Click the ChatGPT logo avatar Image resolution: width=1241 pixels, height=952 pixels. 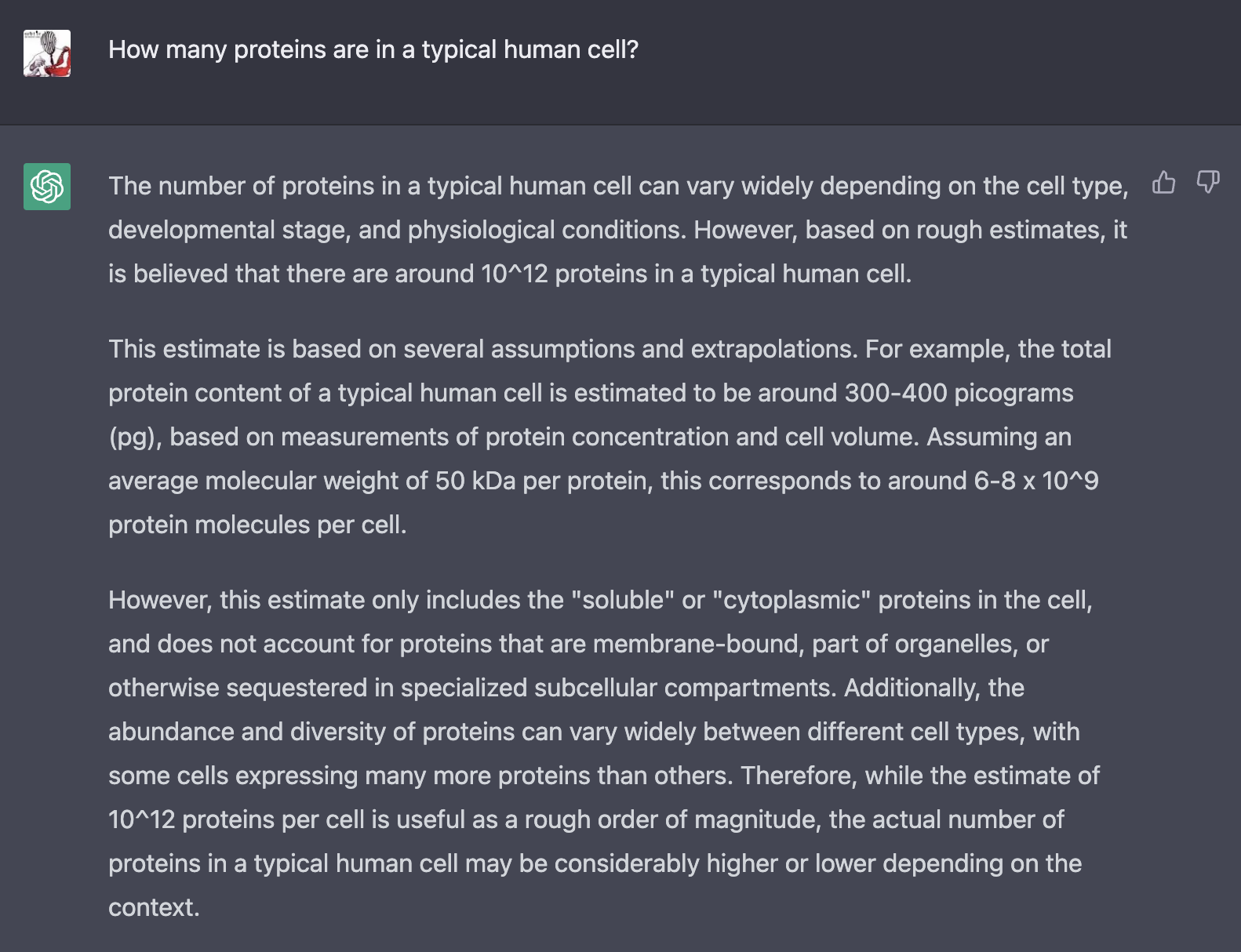47,187
